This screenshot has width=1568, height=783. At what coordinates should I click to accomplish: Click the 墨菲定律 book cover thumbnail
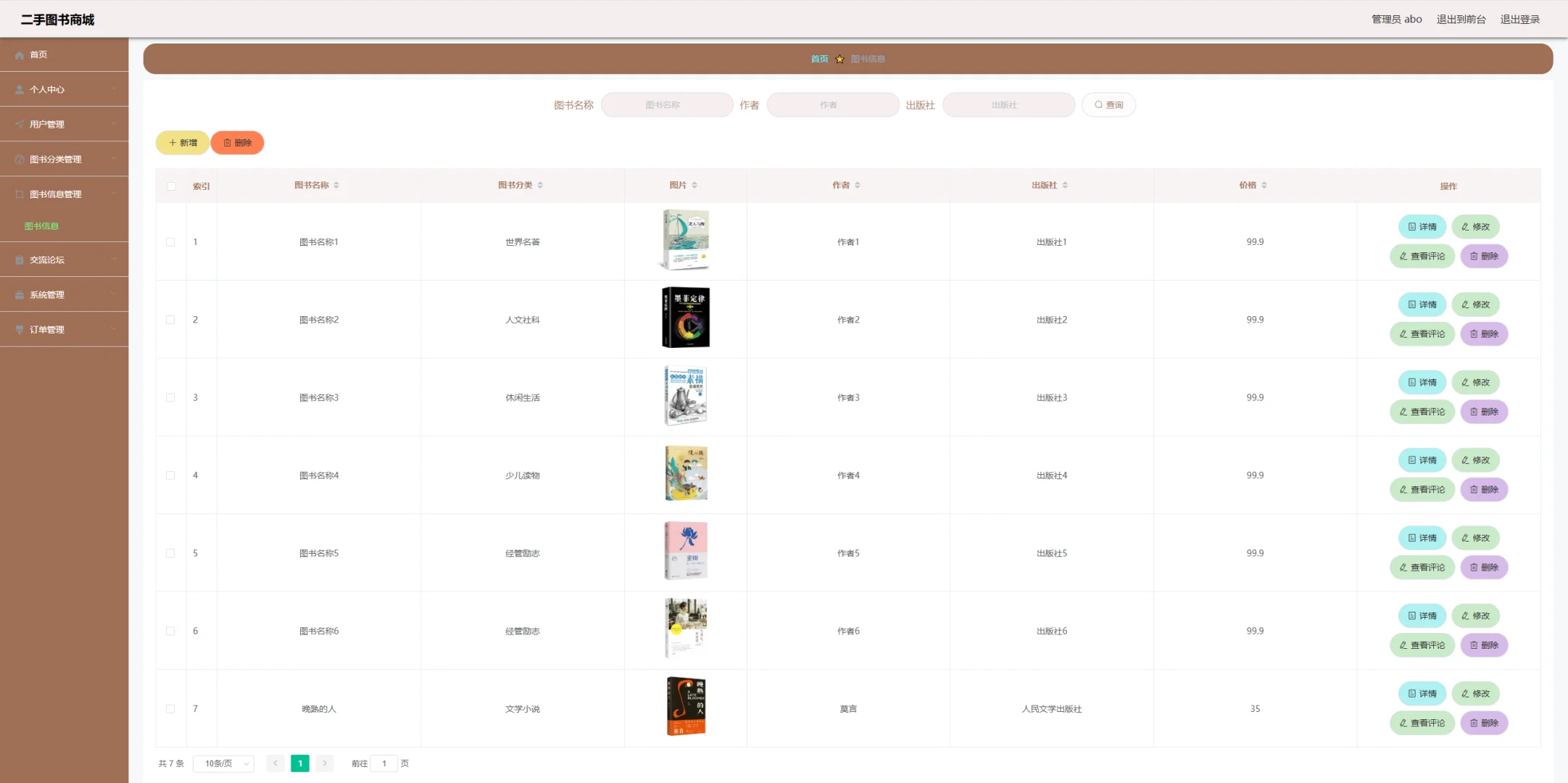(686, 318)
